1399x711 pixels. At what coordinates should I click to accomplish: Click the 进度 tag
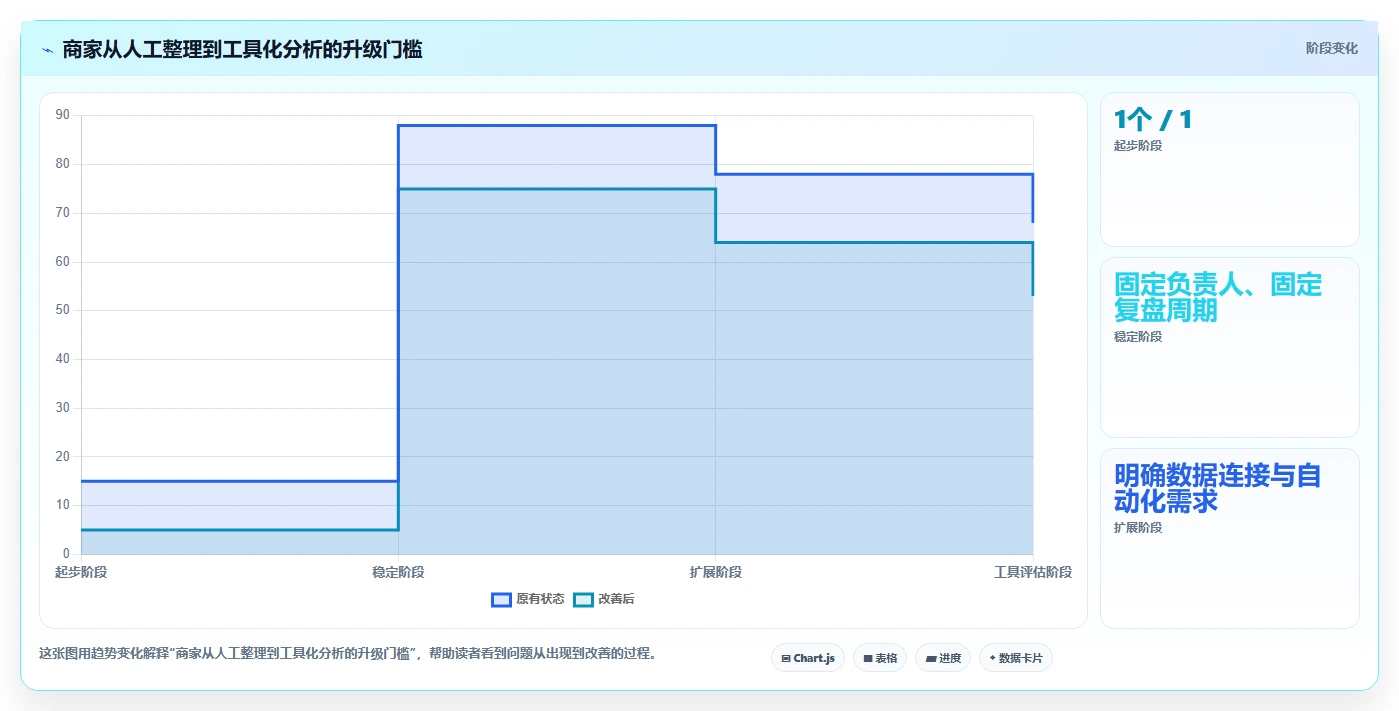[943, 658]
